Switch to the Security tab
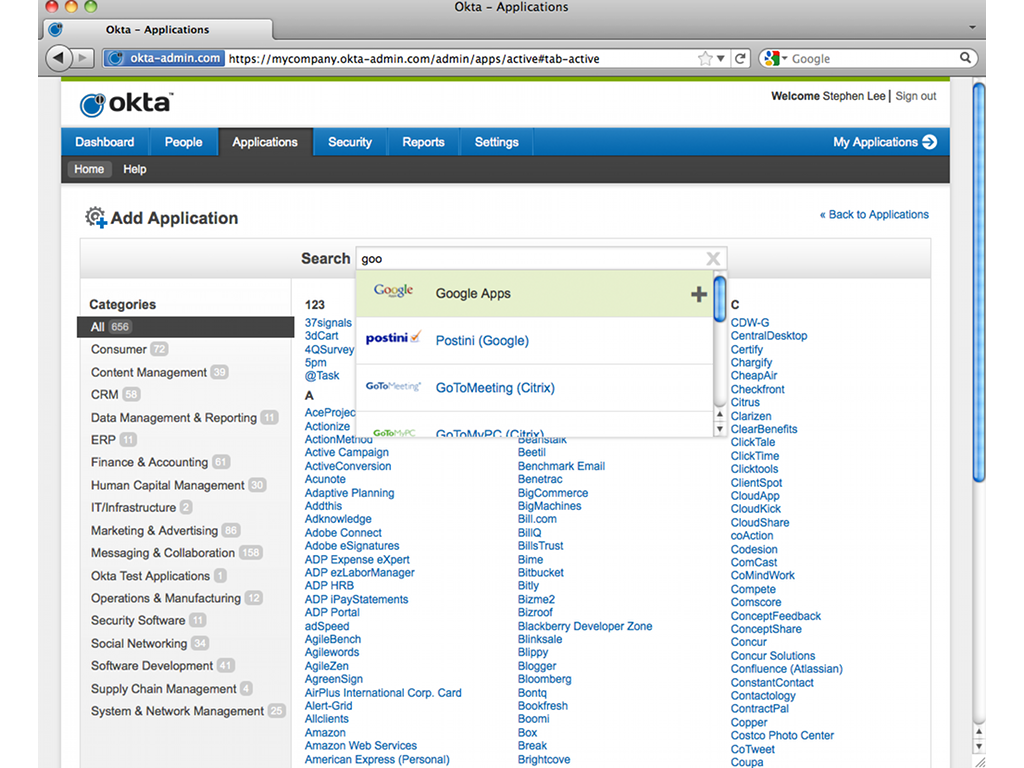This screenshot has width=1024, height=768. (350, 142)
